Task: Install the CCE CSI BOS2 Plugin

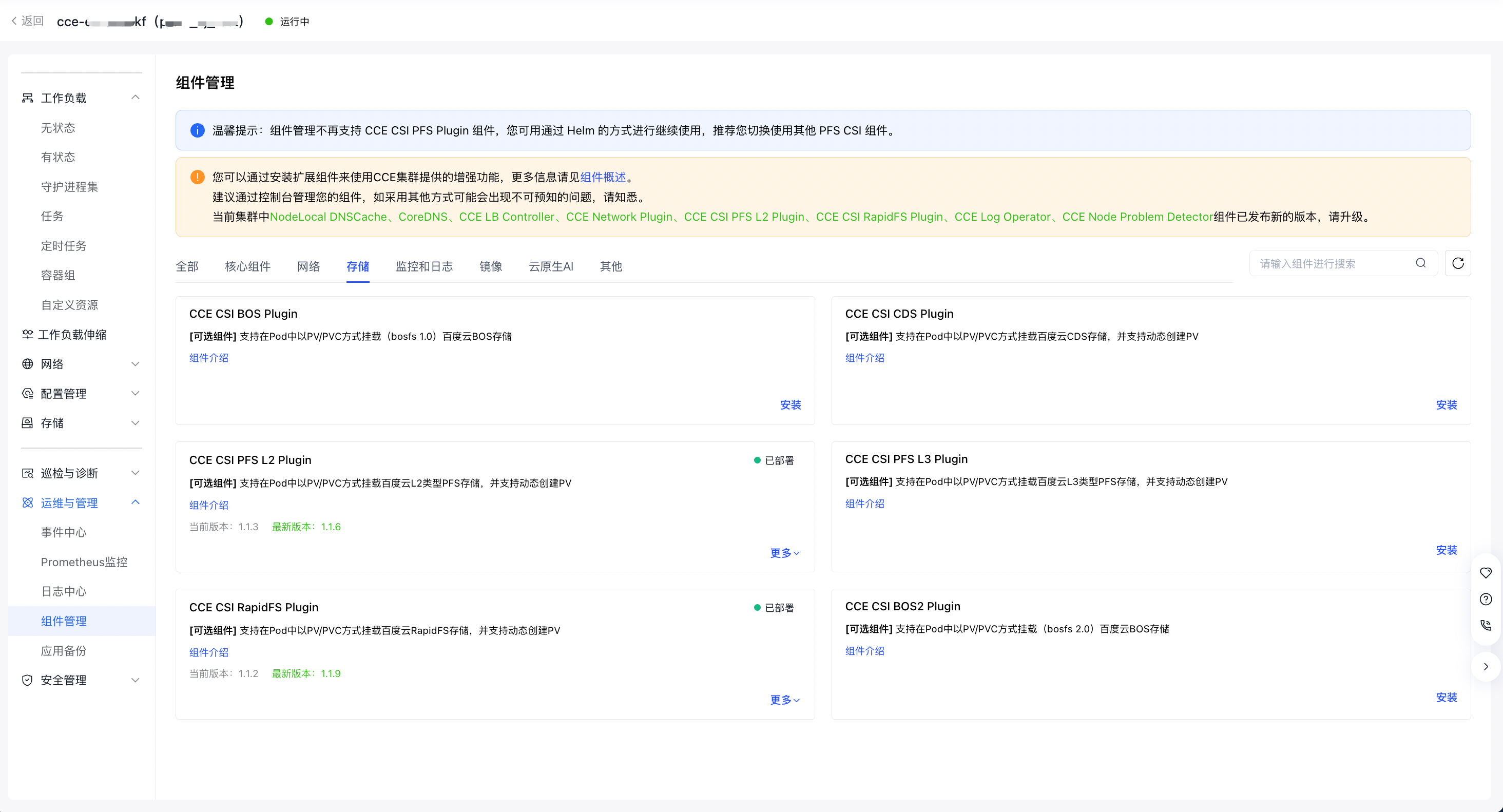Action: 1447,698
